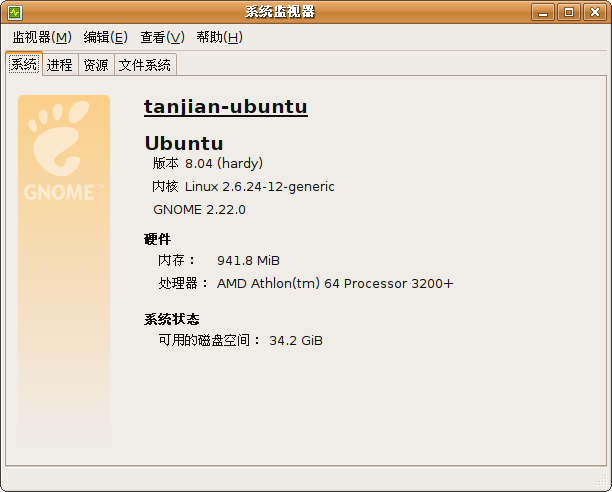
Task: Close the 系统监视器 window
Action: [594, 12]
